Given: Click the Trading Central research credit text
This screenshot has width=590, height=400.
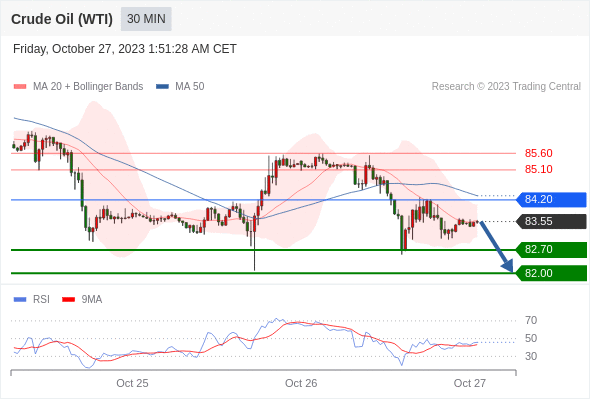Looking at the screenshot, I should coord(506,87).
